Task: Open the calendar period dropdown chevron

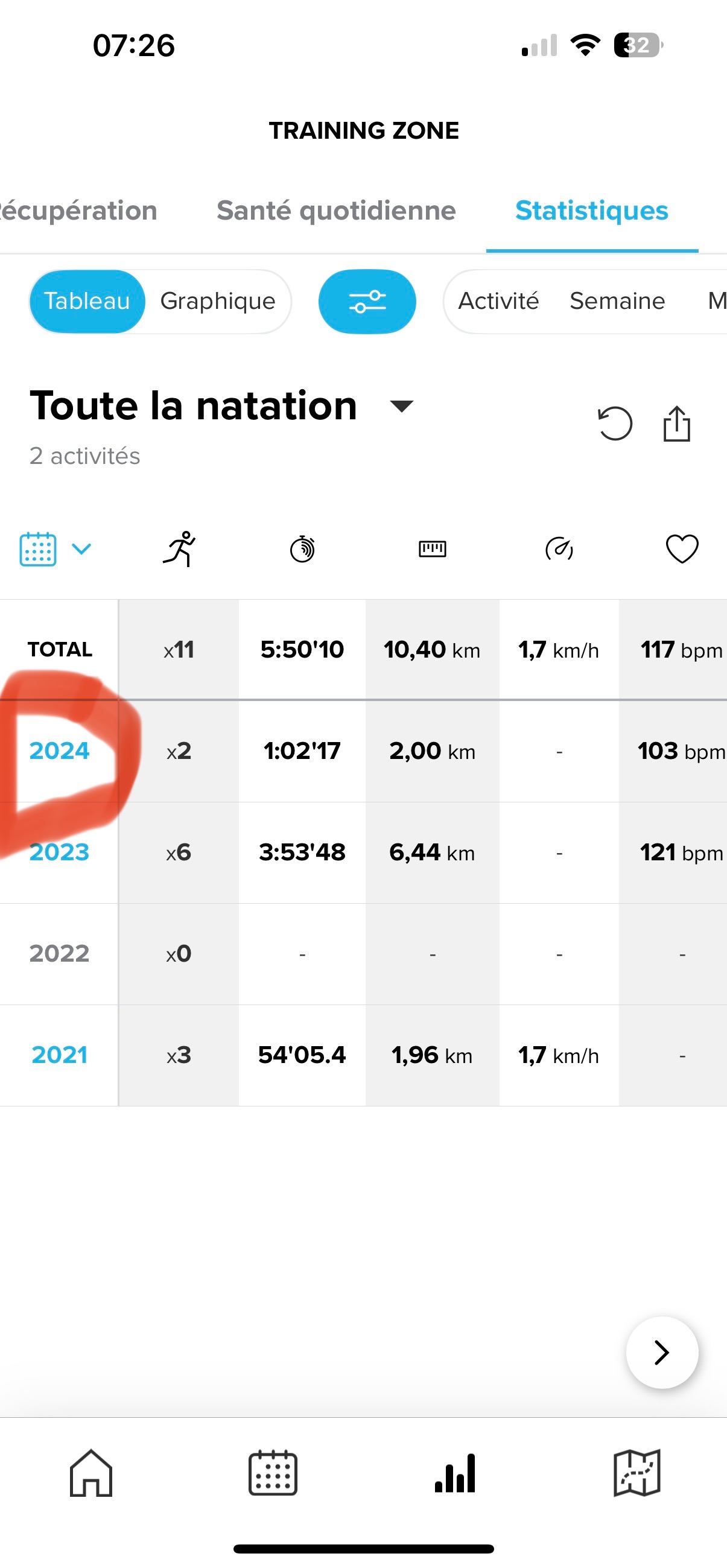Action: point(81,549)
